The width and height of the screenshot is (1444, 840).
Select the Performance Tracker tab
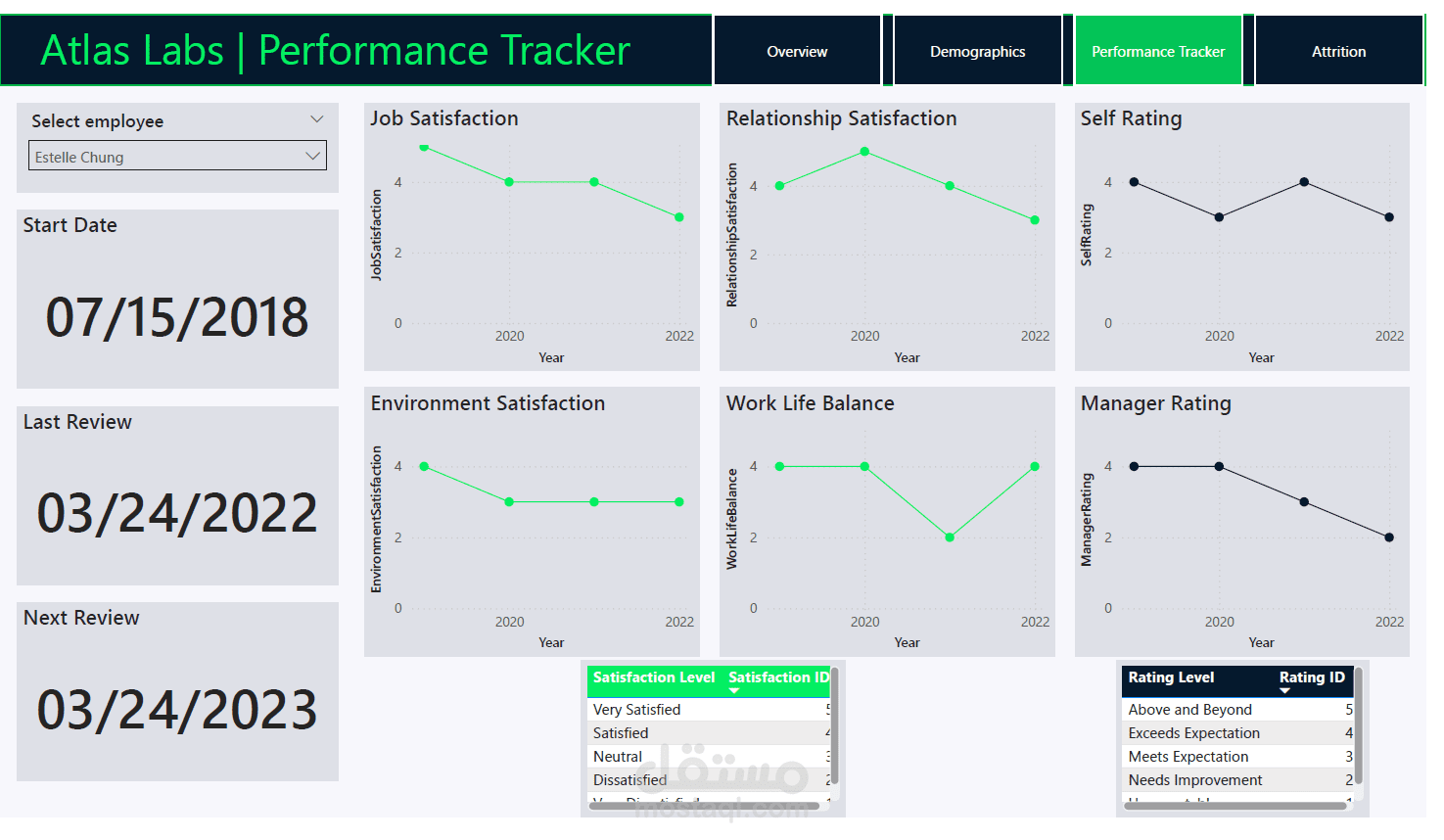click(x=1158, y=51)
